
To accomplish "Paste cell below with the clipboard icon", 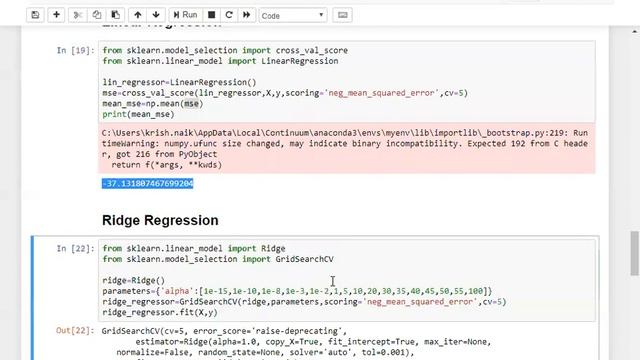I will coord(116,15).
